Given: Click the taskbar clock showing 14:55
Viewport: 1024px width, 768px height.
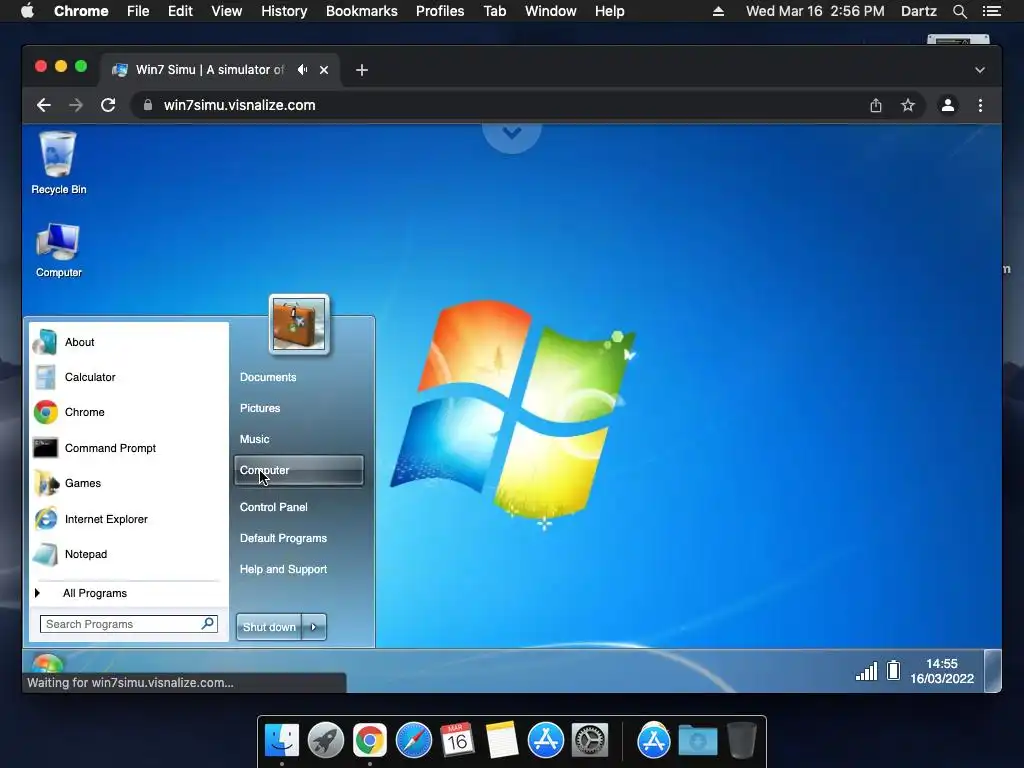Looking at the screenshot, I should [942, 671].
